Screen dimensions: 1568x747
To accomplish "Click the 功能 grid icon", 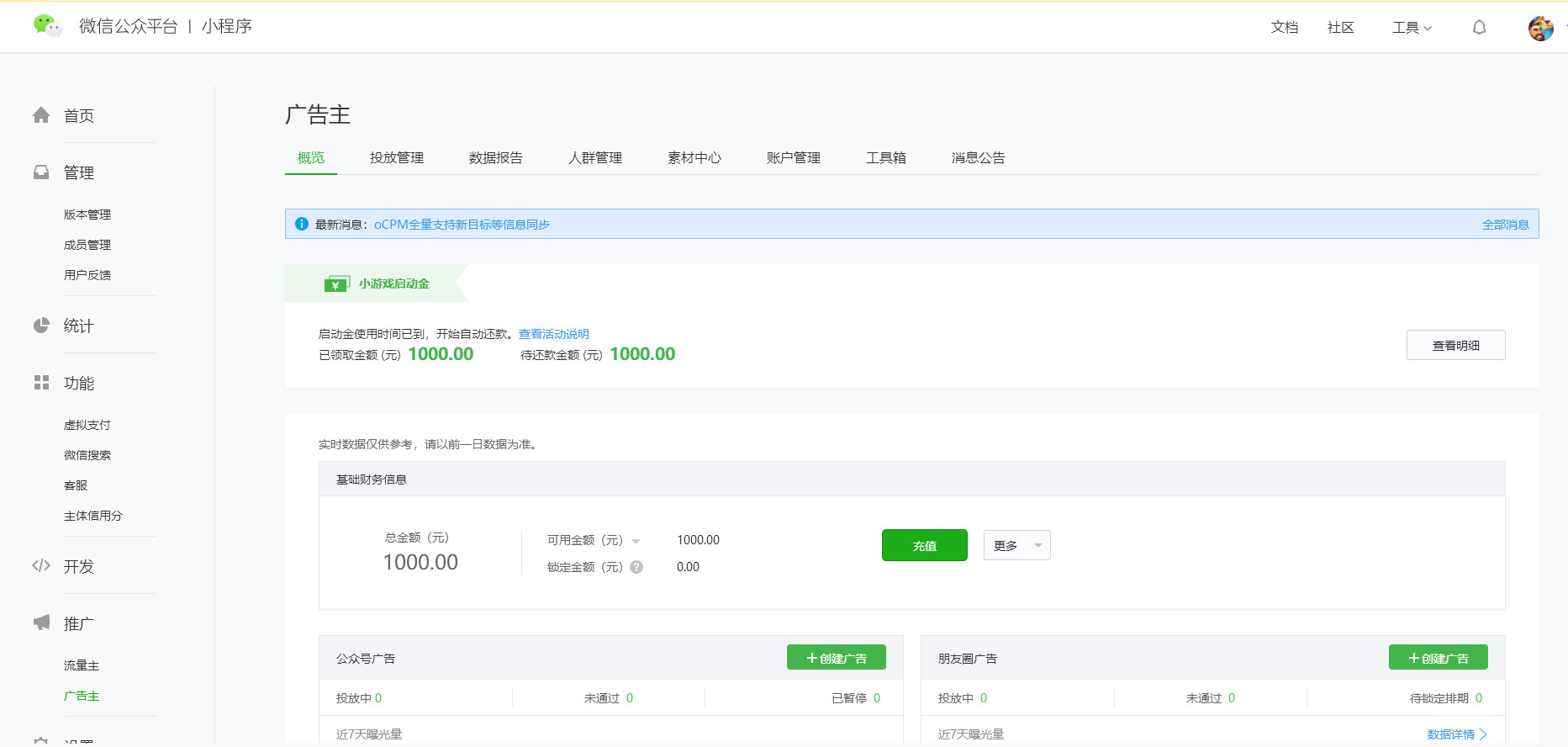I will [x=41, y=383].
